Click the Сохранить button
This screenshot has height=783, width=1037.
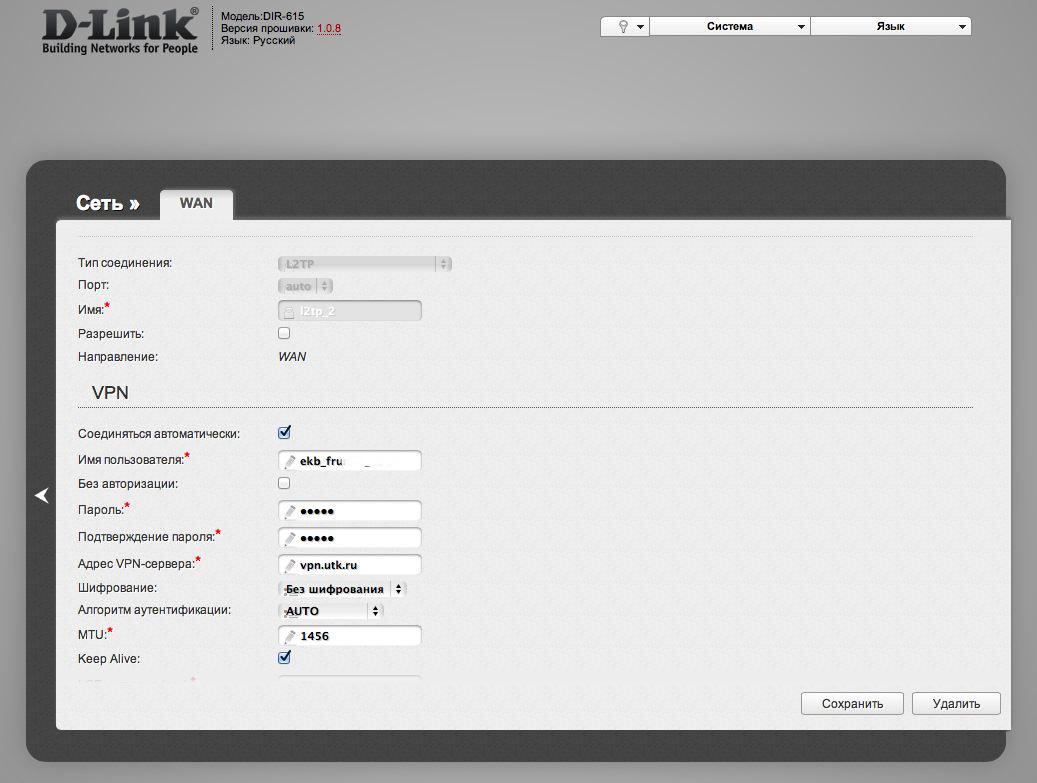coord(852,704)
